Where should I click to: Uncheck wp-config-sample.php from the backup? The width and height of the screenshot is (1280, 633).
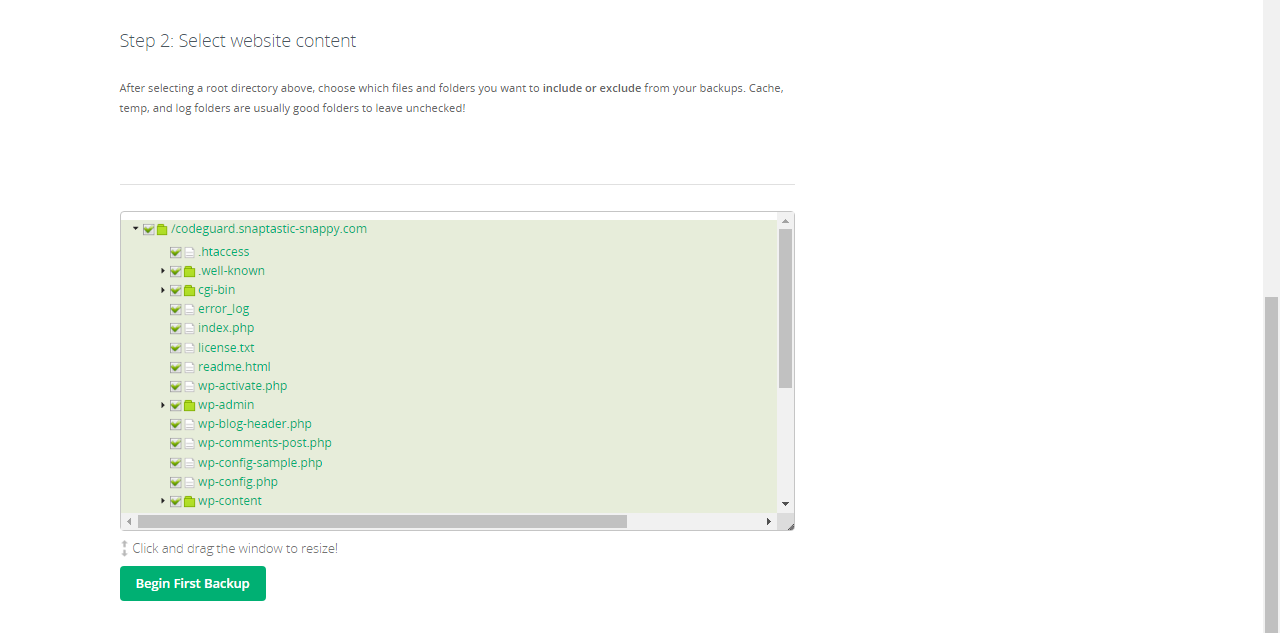click(176, 462)
